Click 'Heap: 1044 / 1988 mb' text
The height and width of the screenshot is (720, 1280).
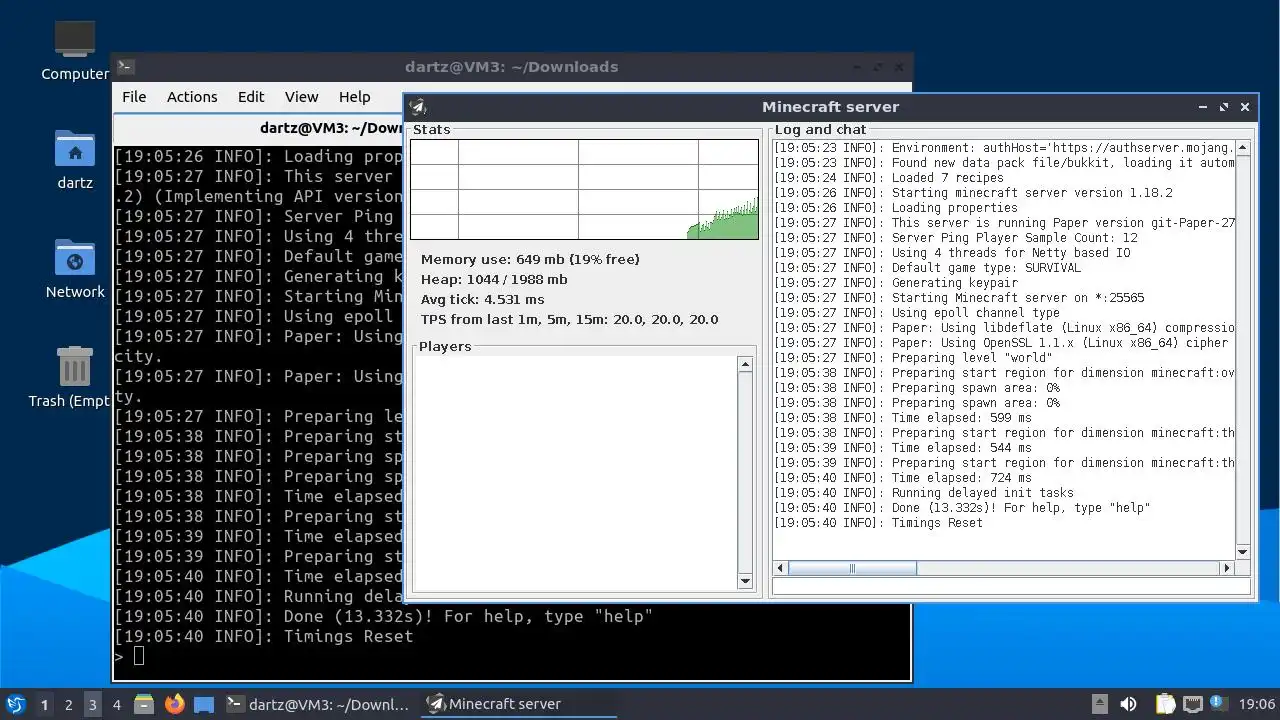(x=494, y=280)
